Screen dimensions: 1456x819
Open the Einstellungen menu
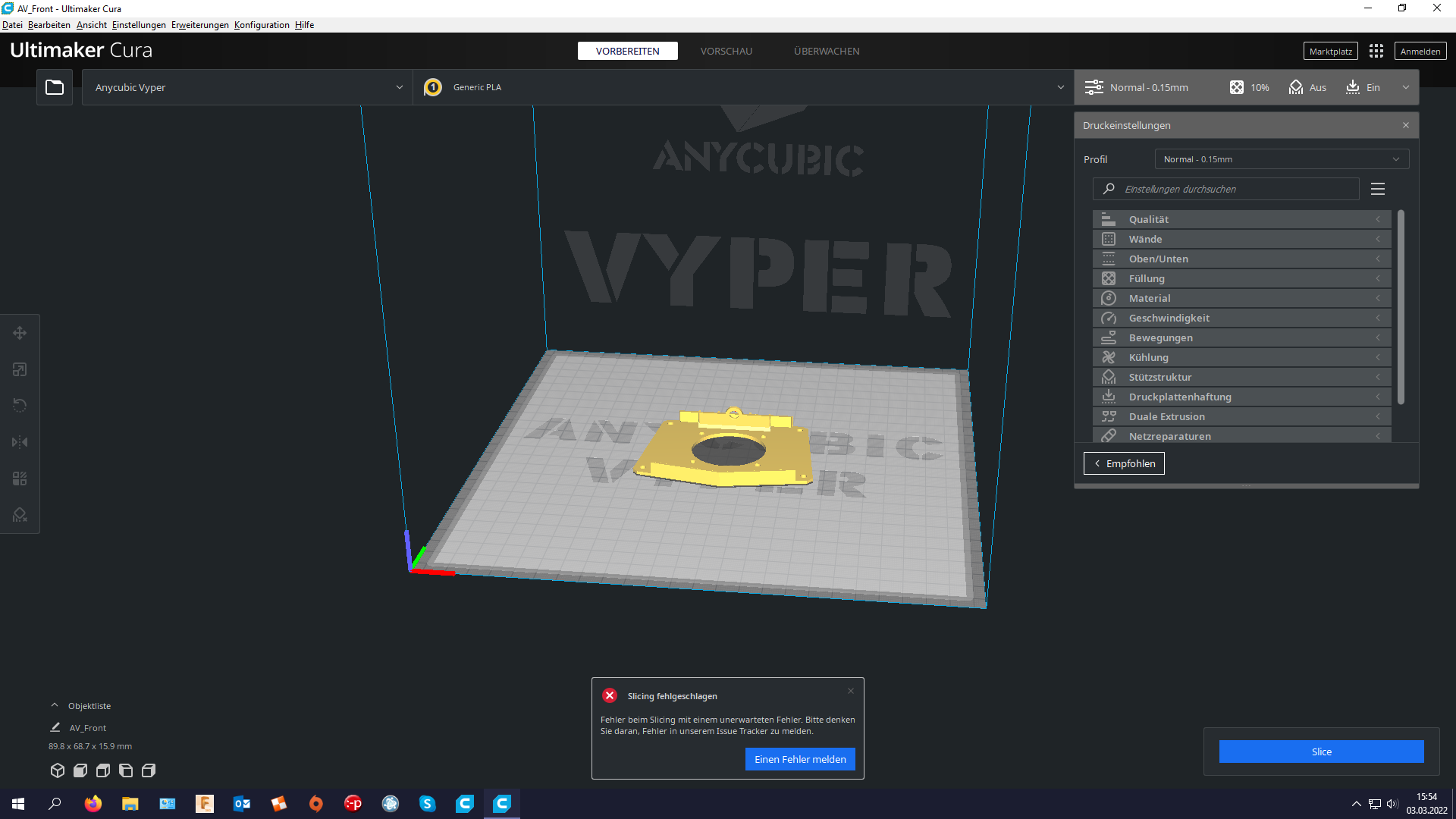138,24
